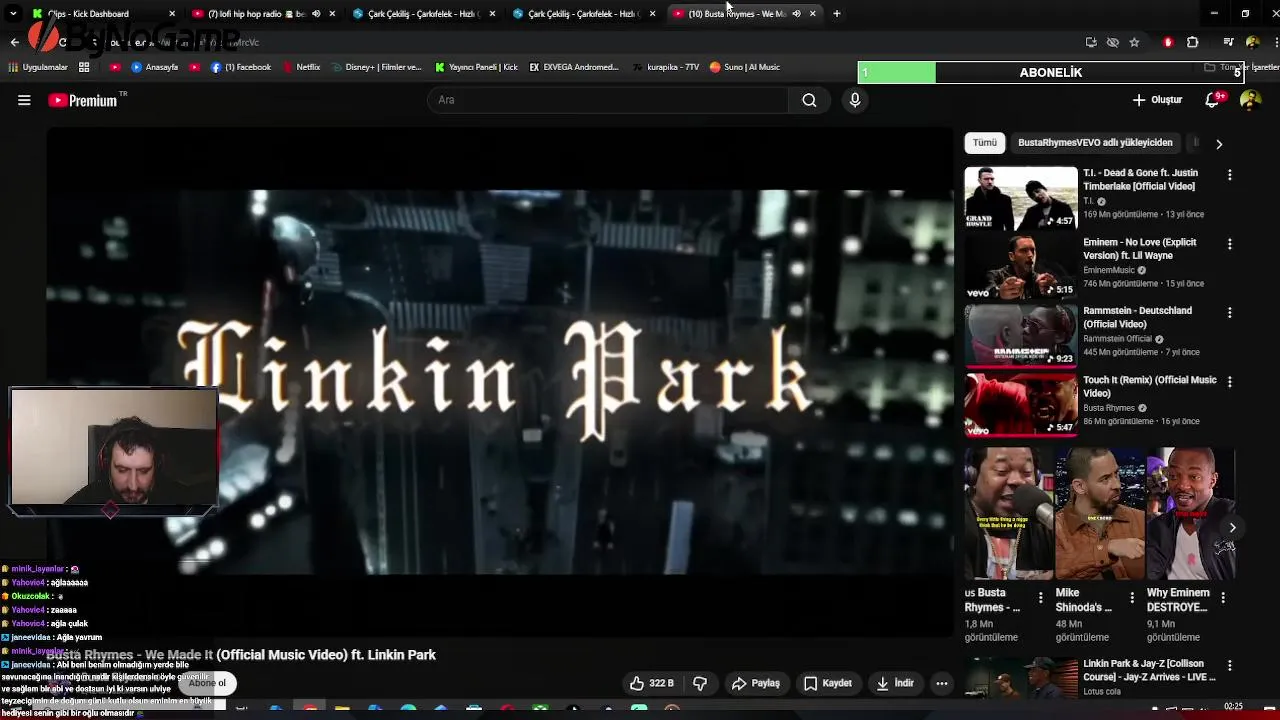Go back with browser back arrow
1280x720 pixels.
click(14, 42)
